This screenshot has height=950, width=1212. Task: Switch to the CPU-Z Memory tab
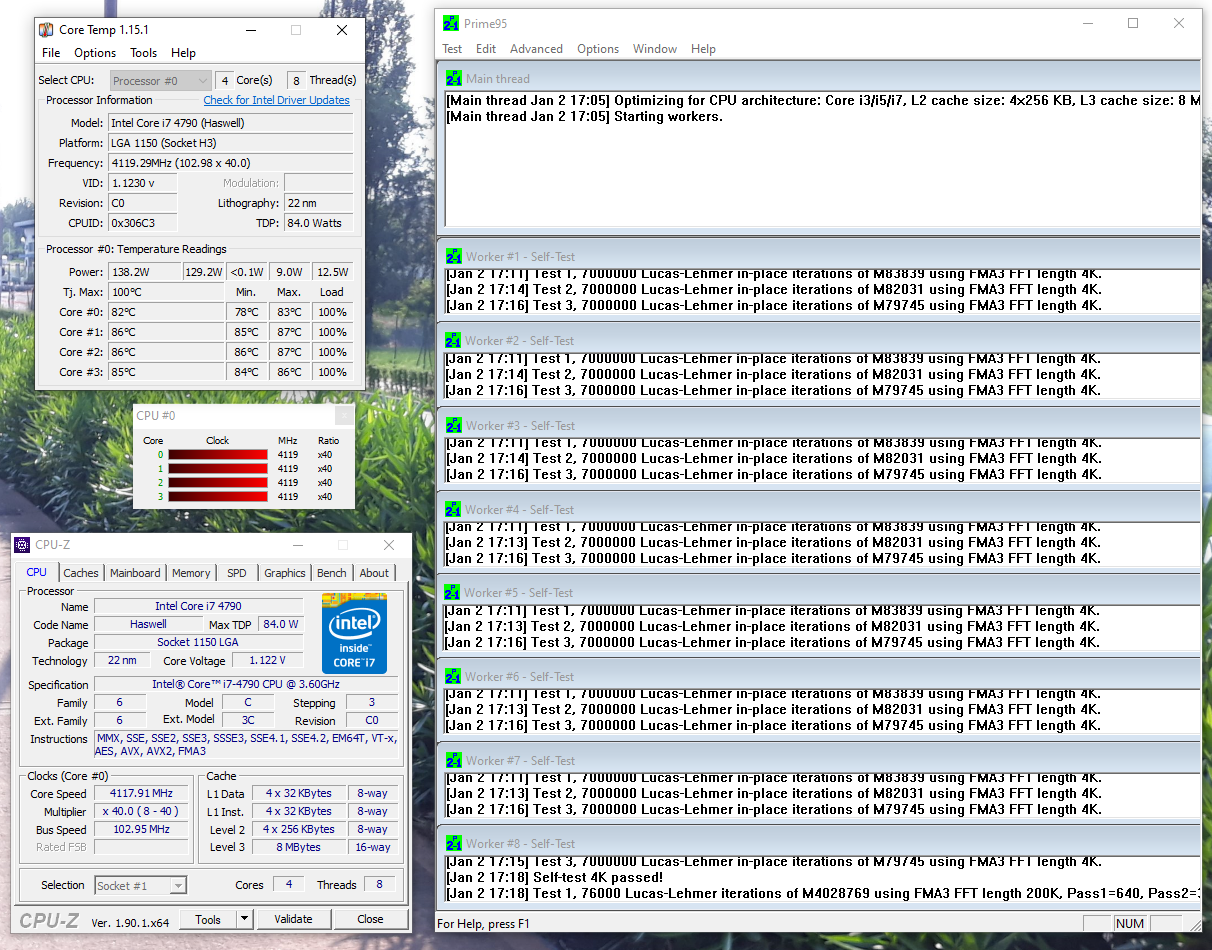tap(191, 573)
